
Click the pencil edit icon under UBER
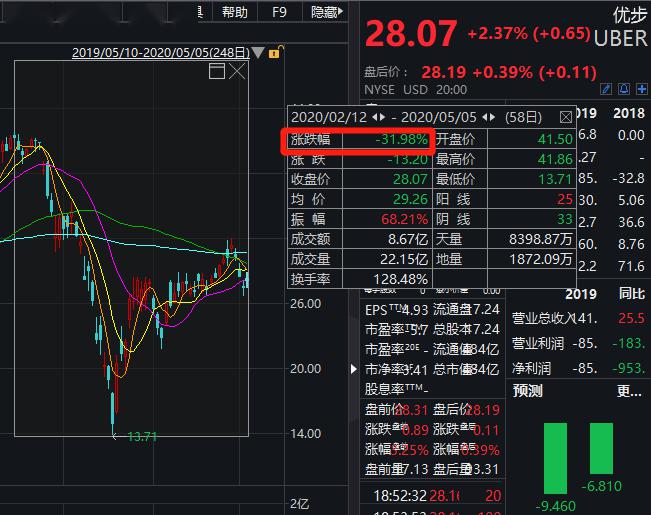click(606, 89)
